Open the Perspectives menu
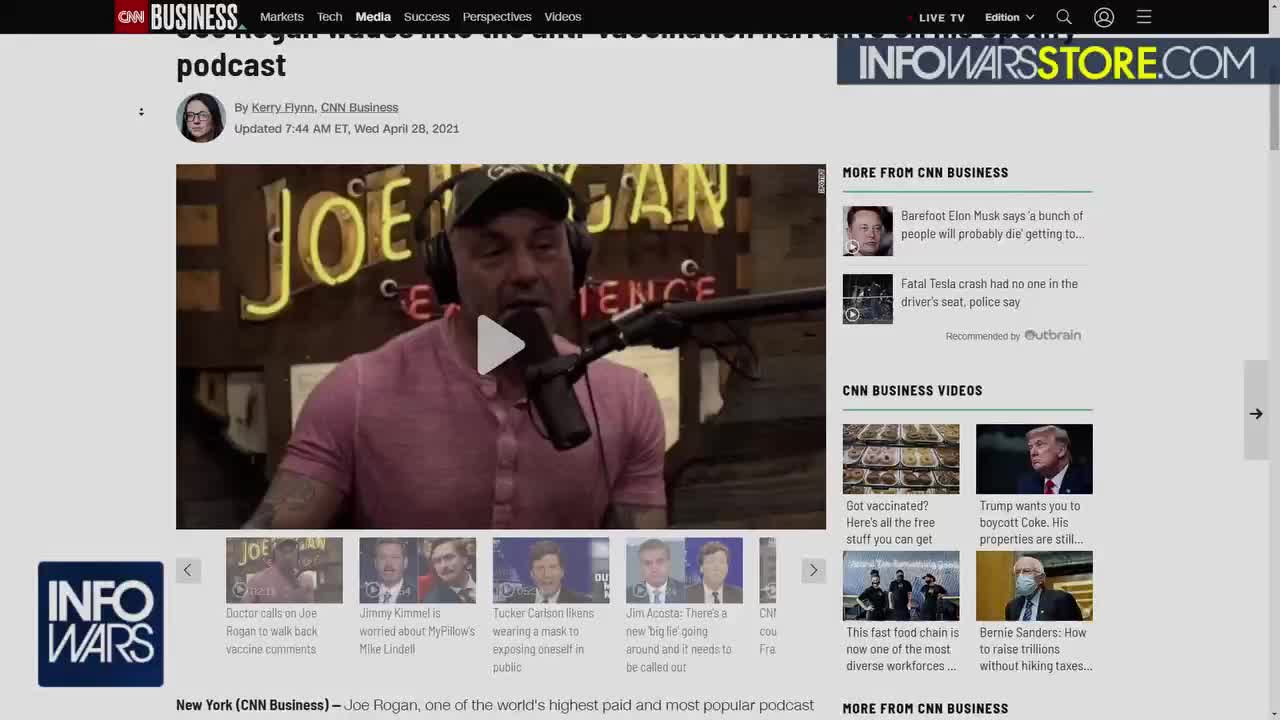The image size is (1280, 720). [497, 17]
